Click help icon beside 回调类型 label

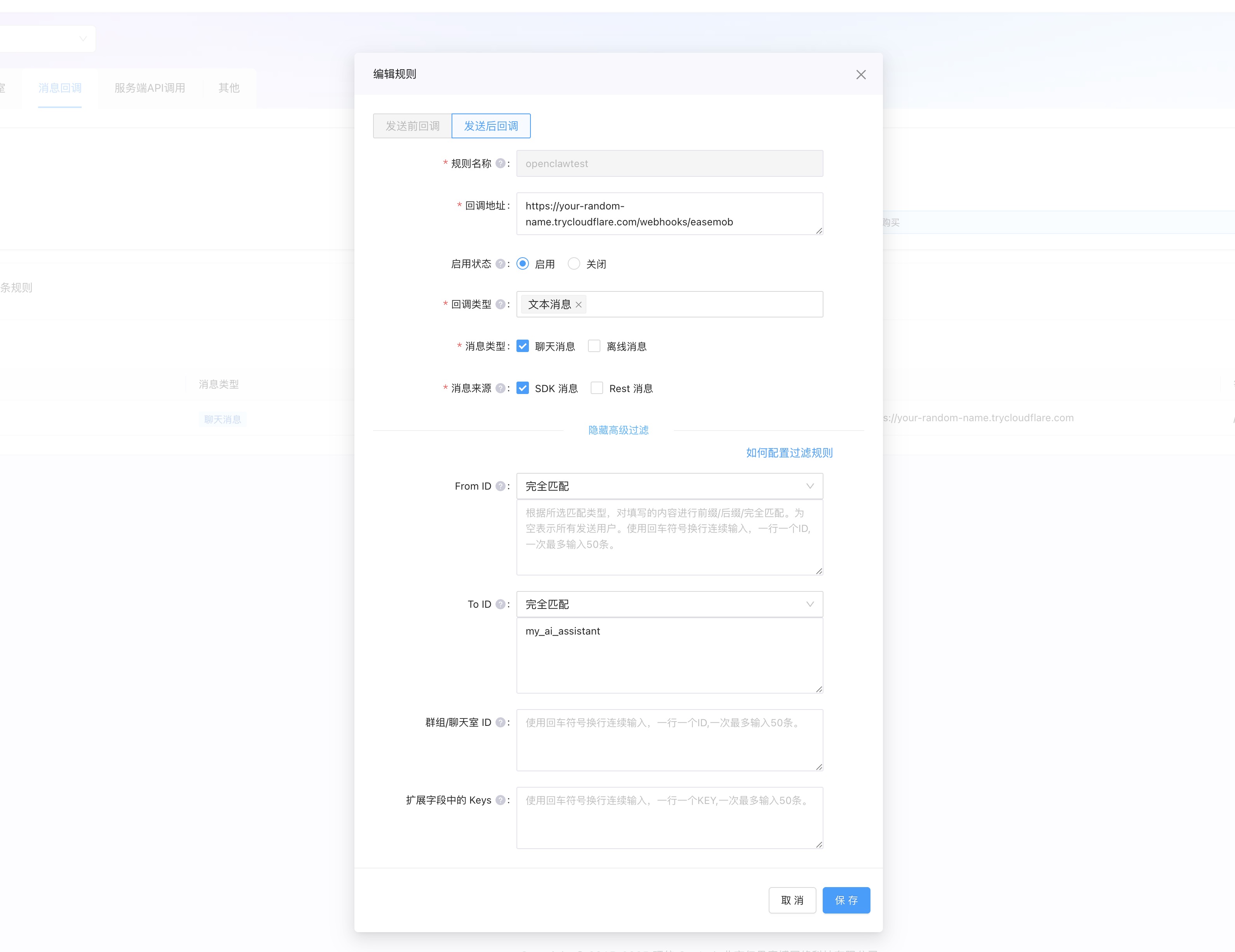(500, 304)
